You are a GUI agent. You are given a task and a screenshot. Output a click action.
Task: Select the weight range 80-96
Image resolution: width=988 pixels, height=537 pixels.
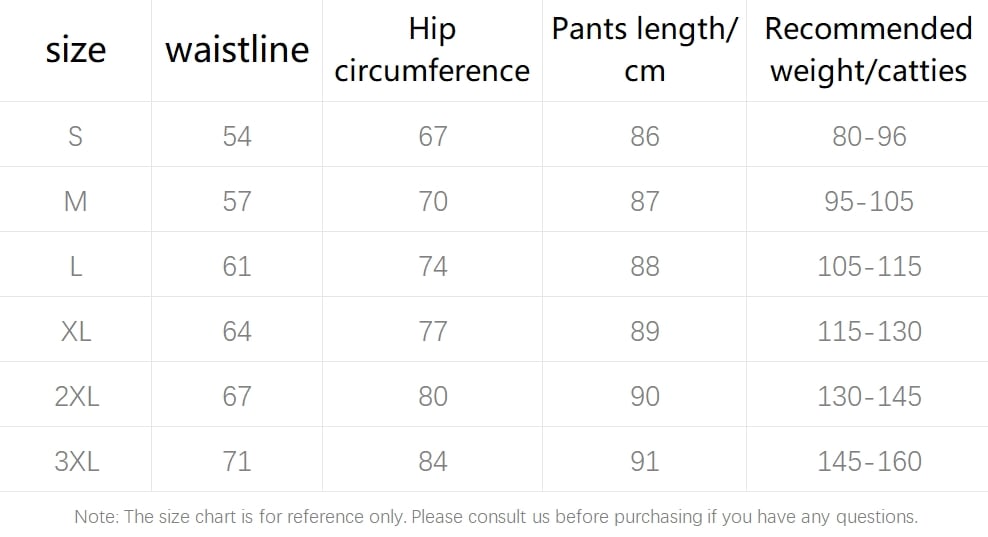(869, 136)
